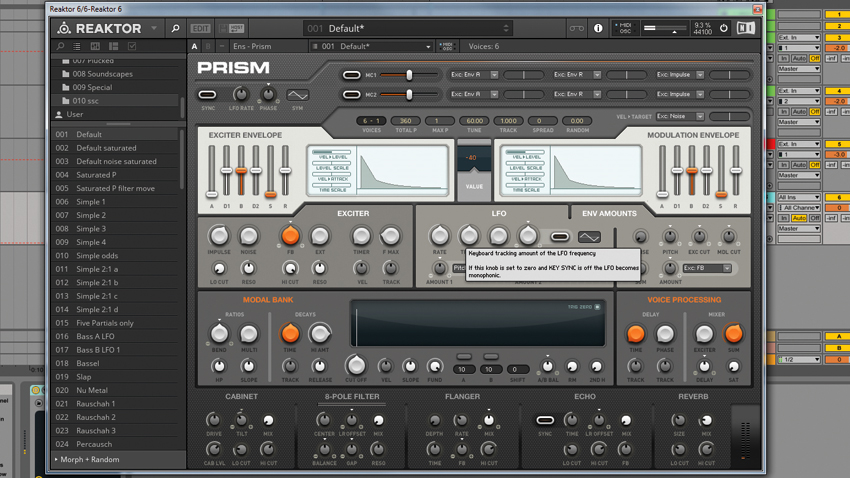Screen dimensions: 850x478
Task: Toggle the MC2 on/off switch
Action: pos(351,95)
